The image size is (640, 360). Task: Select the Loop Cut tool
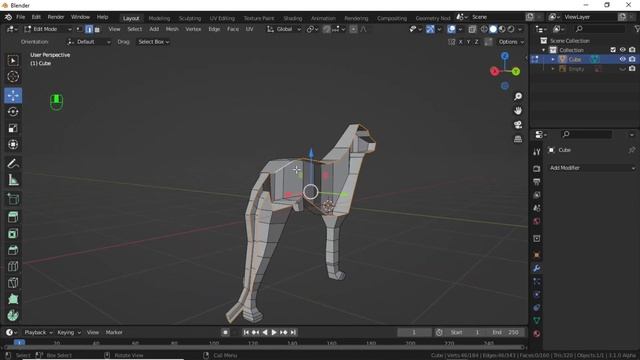coord(13,267)
